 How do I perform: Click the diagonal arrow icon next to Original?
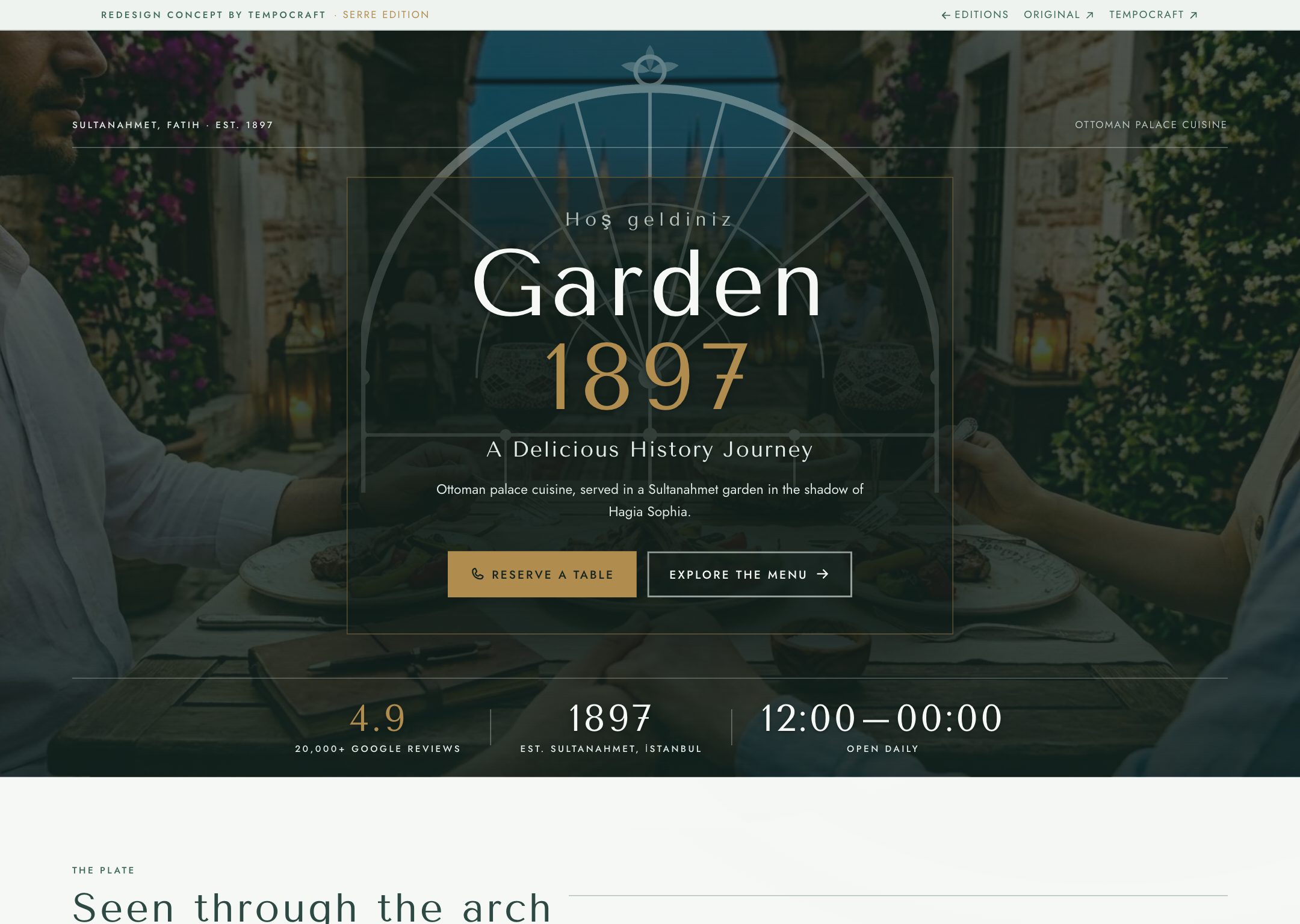tap(1089, 15)
